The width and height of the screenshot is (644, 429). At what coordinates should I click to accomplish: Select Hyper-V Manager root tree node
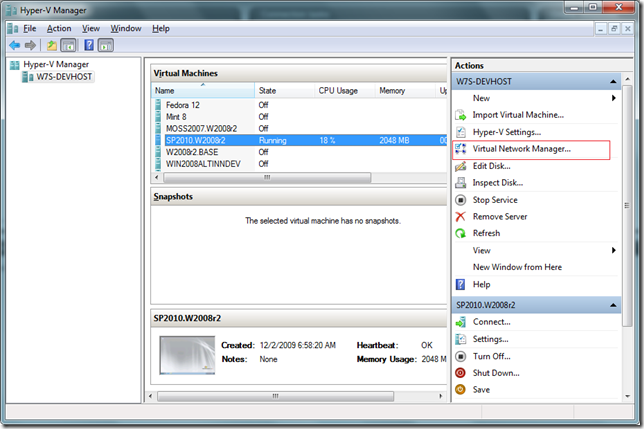pyautogui.click(x=56, y=64)
